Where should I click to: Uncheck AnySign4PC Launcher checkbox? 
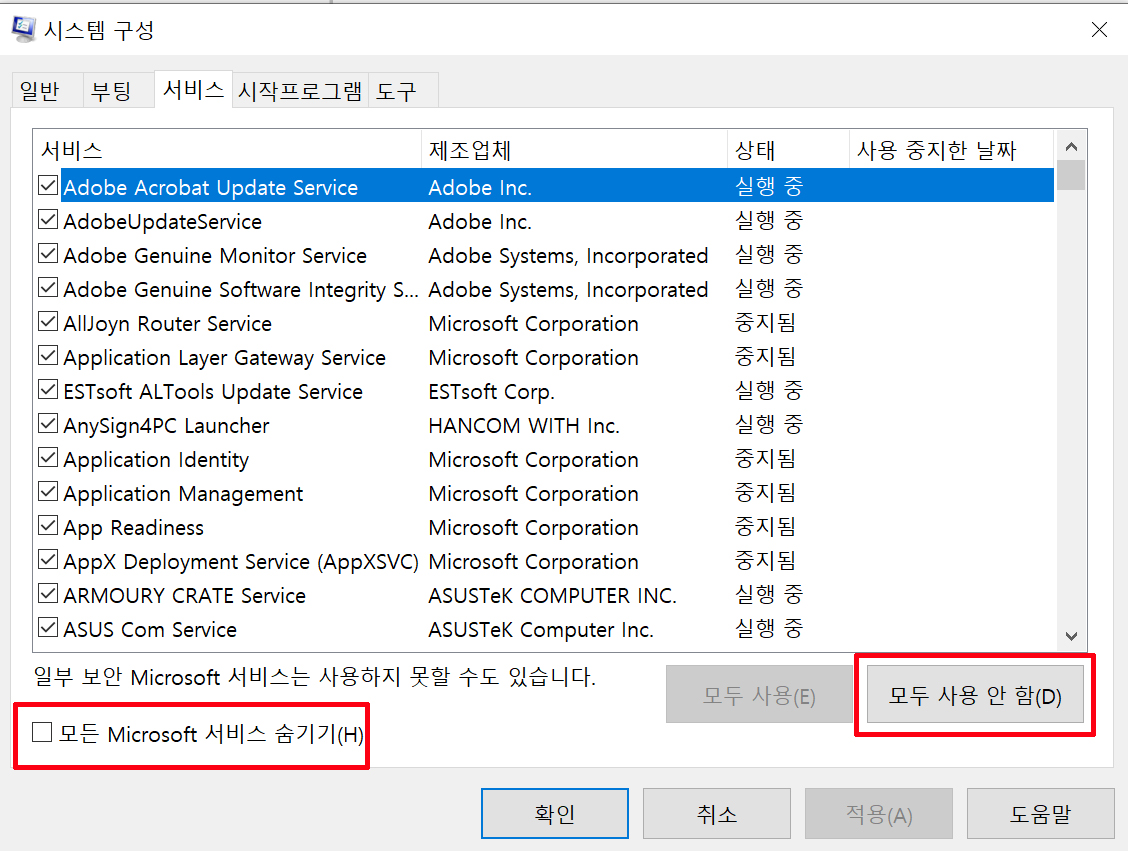pyautogui.click(x=47, y=424)
